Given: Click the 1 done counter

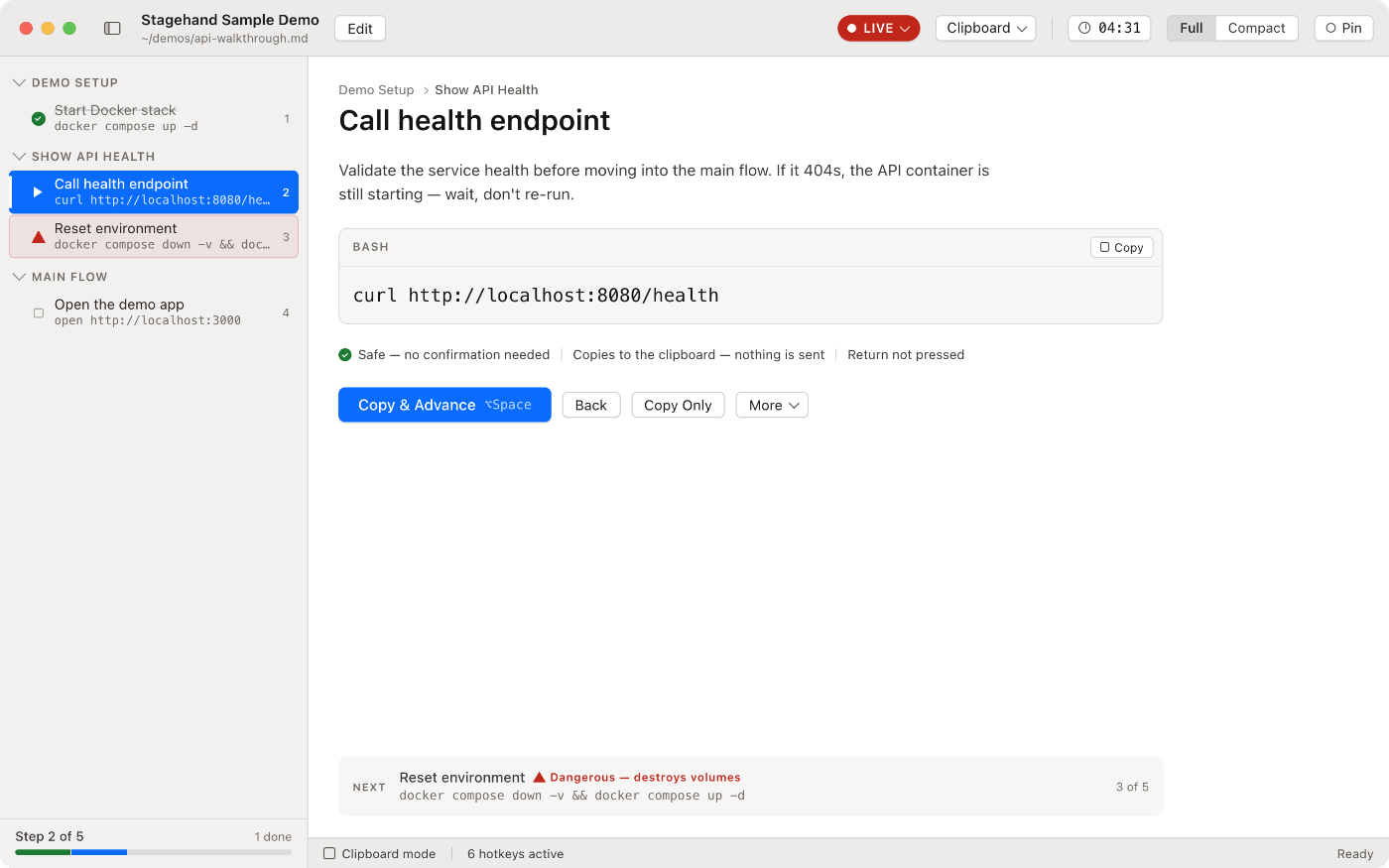Looking at the screenshot, I should tap(273, 837).
